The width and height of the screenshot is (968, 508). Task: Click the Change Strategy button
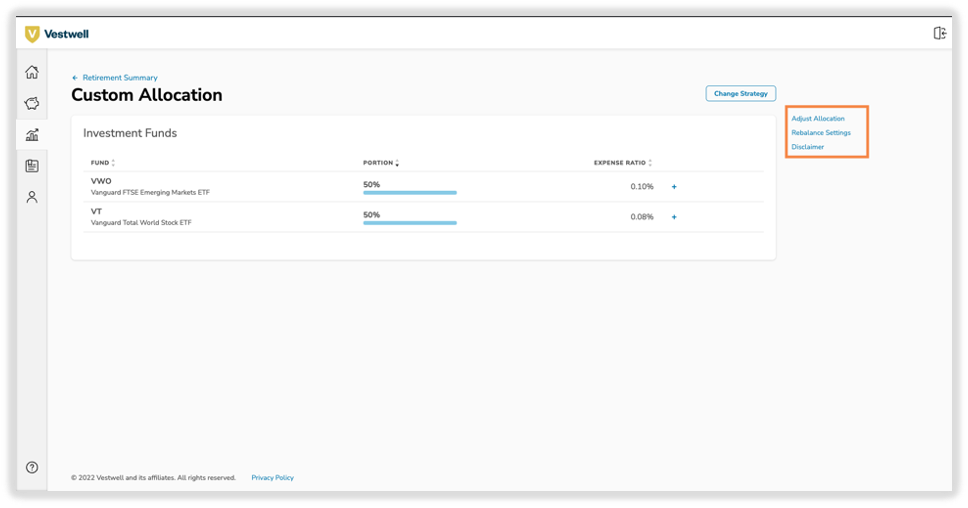(x=741, y=93)
